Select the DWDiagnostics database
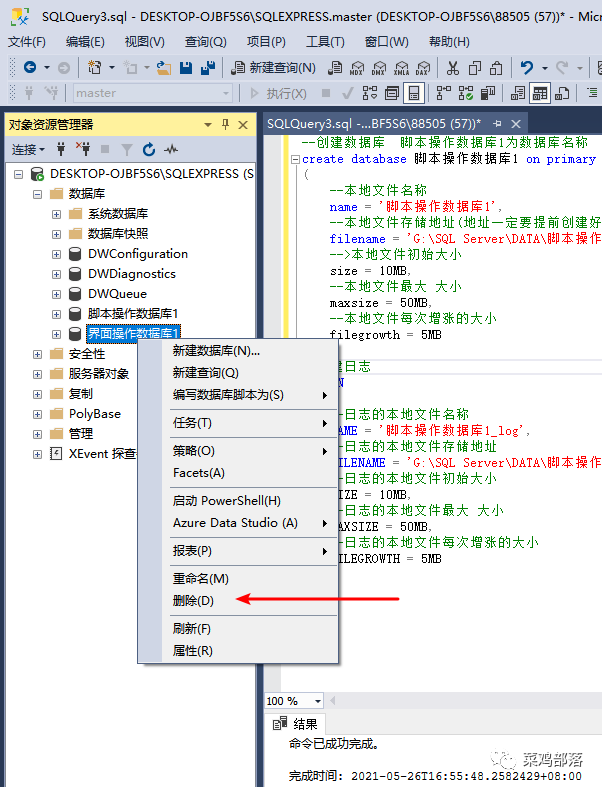The width and height of the screenshot is (602, 787). (x=132, y=274)
